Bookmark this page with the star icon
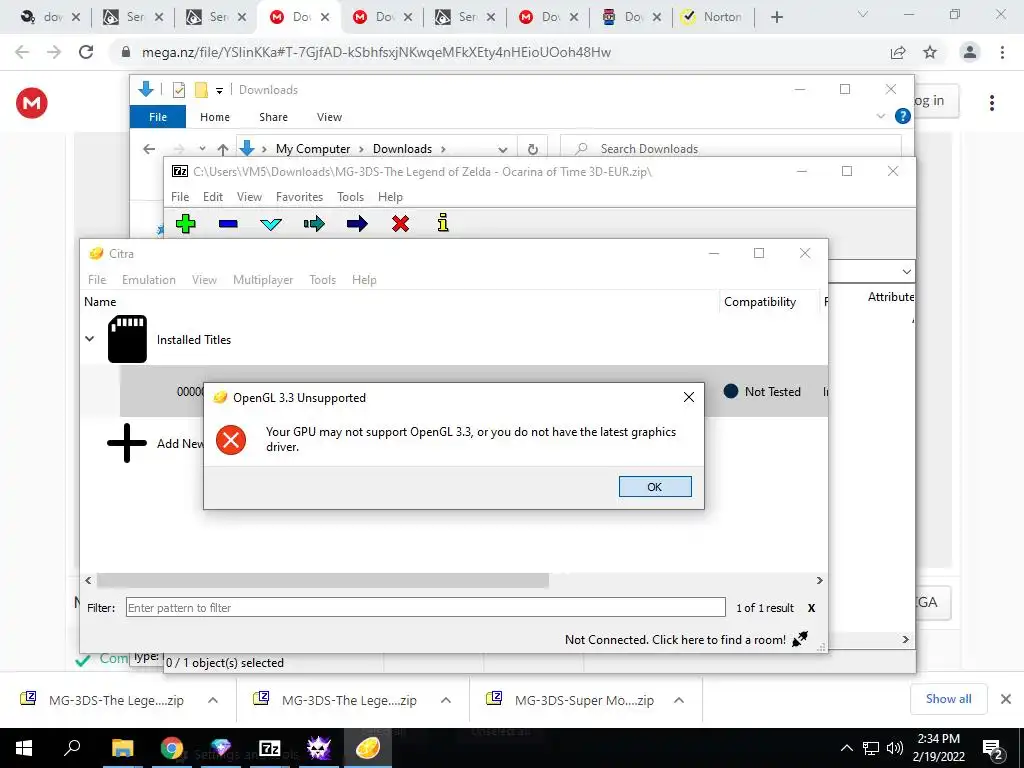 coord(930,52)
